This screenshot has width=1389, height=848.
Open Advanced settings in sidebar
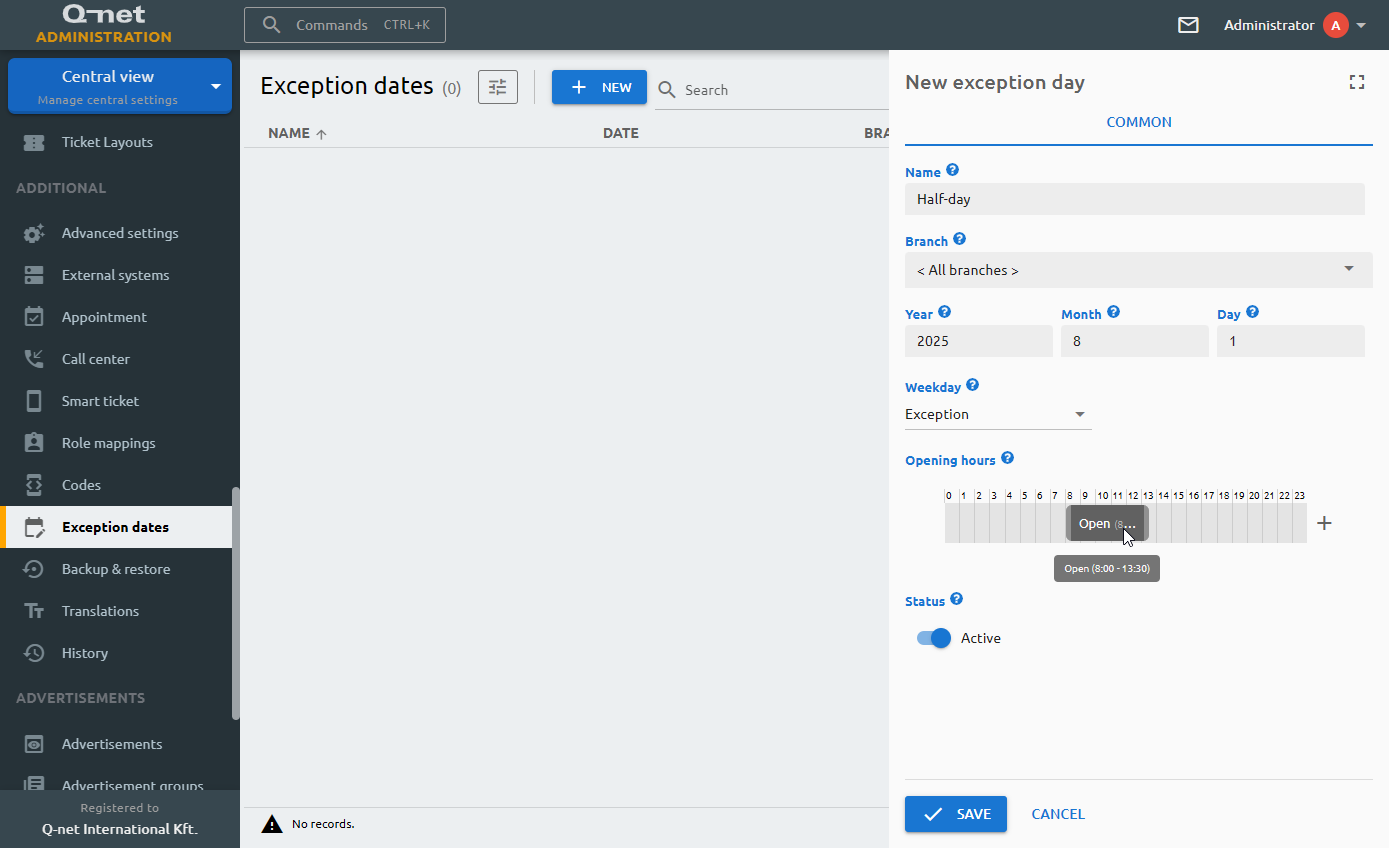tap(120, 233)
